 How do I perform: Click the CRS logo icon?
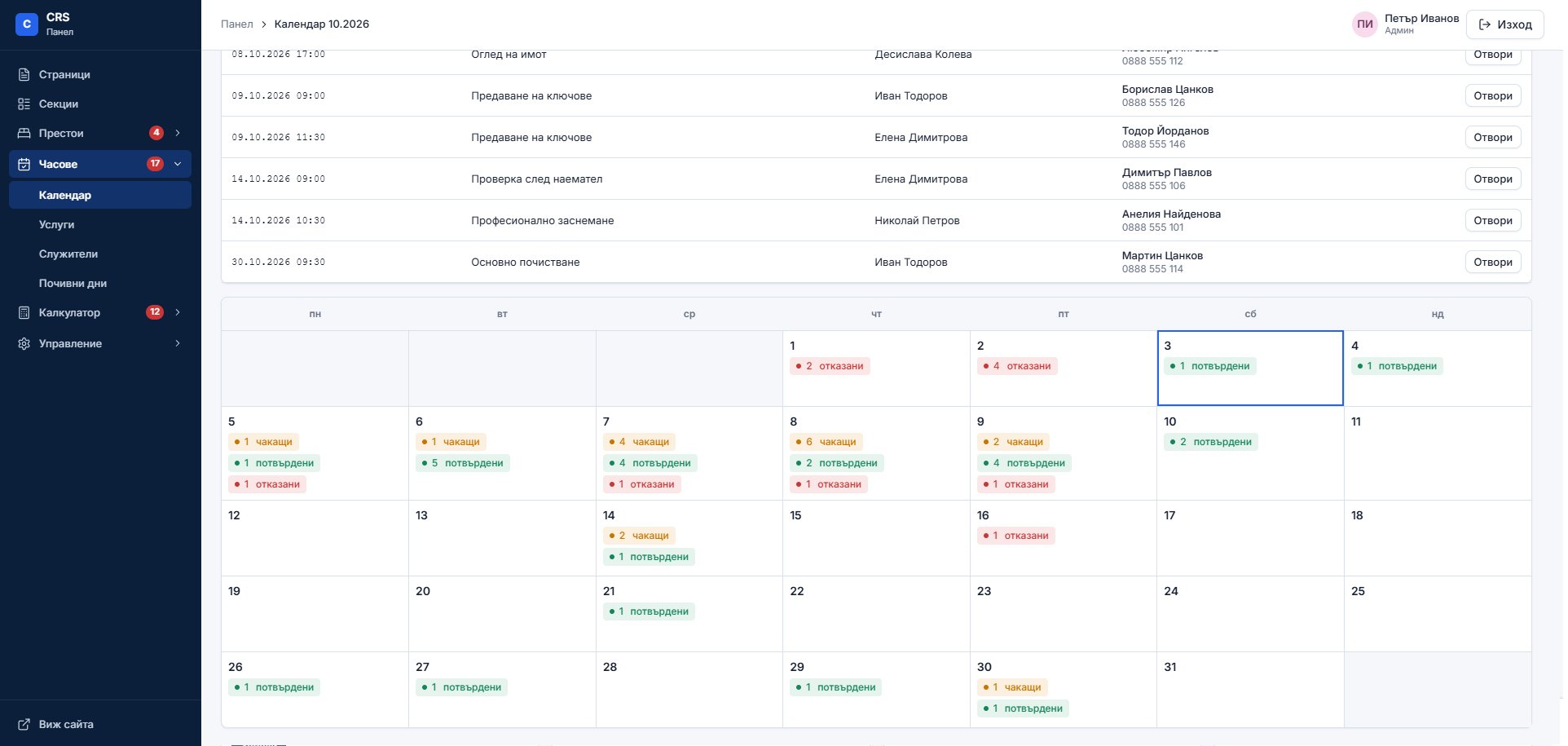point(27,24)
